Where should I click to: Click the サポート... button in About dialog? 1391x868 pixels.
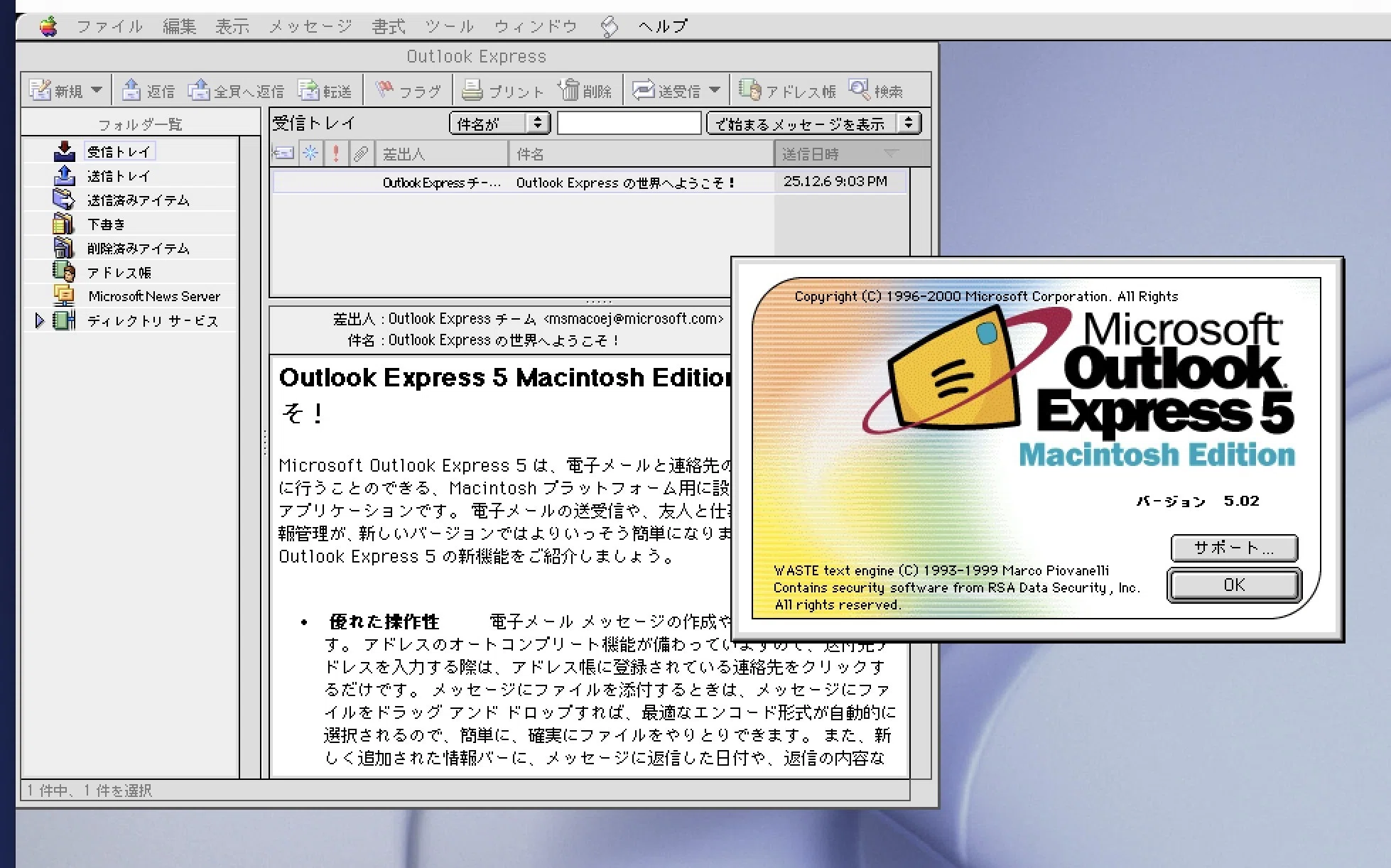(1234, 548)
